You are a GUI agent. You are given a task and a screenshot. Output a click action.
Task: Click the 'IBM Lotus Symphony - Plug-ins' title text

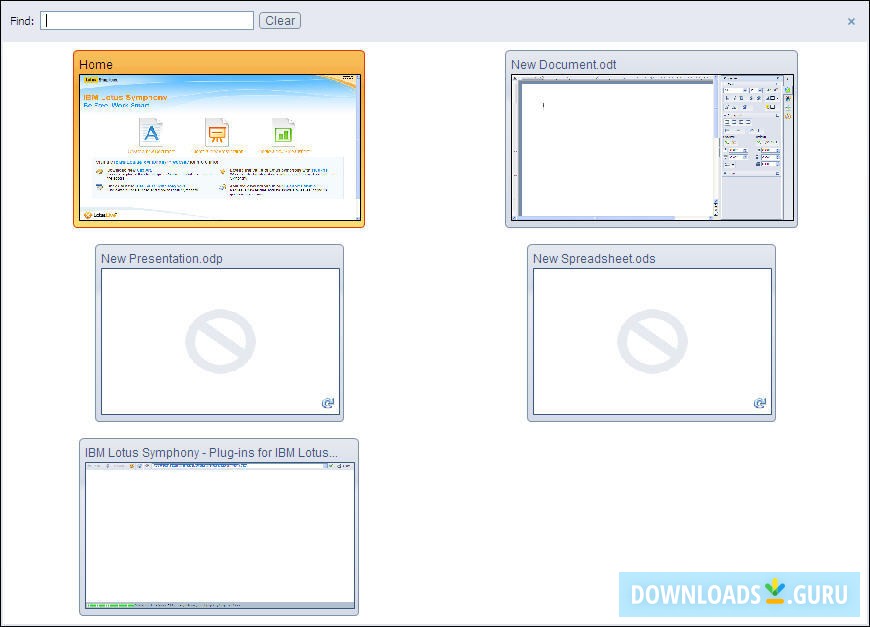(x=211, y=453)
